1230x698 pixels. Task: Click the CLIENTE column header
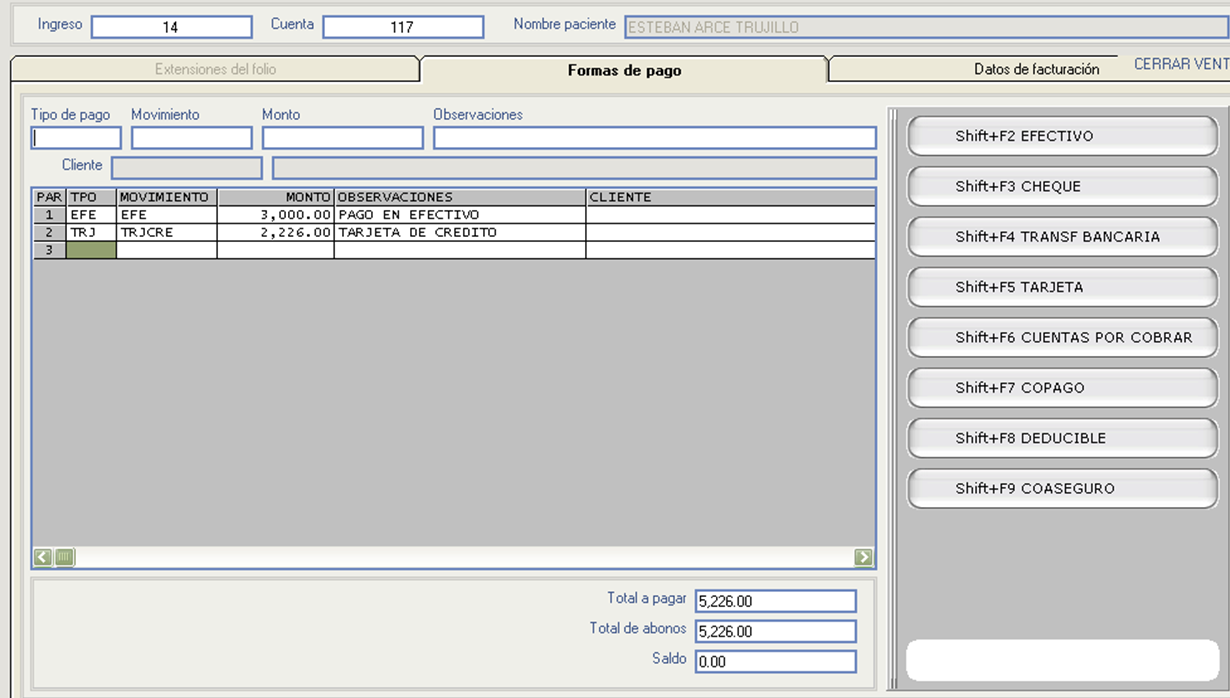[731, 197]
